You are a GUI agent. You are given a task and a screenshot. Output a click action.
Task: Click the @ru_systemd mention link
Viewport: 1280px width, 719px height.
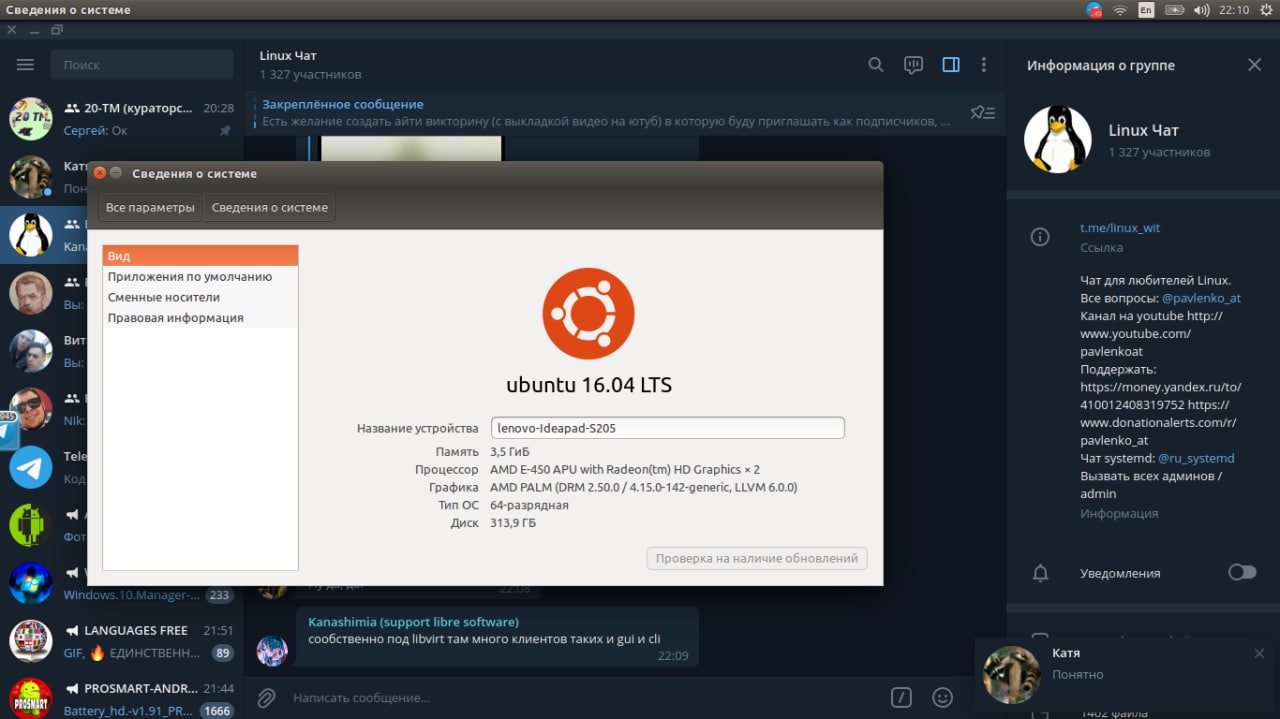1196,458
